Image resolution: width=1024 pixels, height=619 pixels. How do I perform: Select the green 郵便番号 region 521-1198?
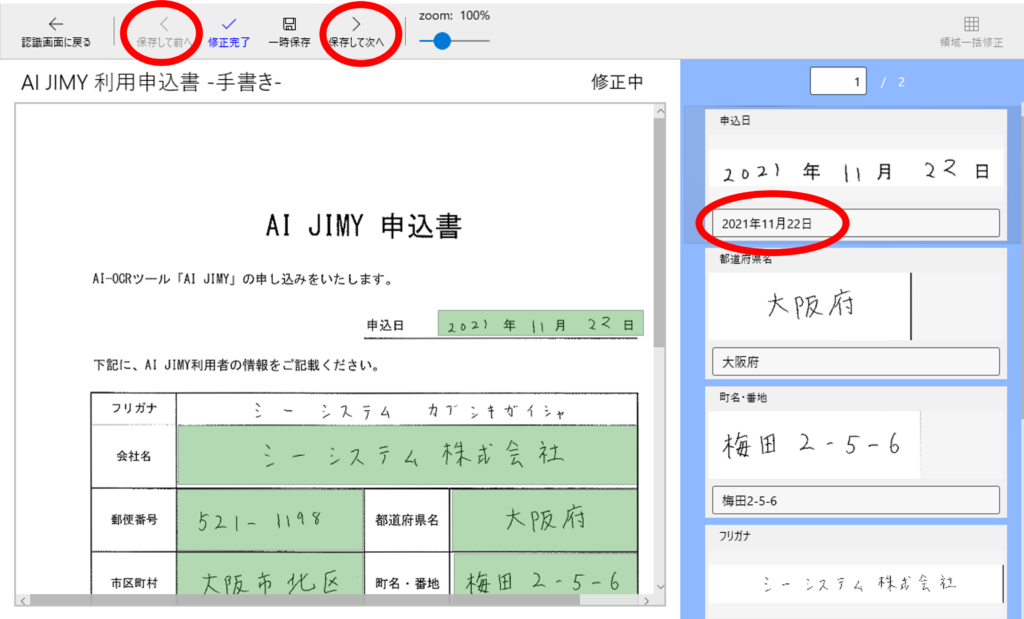[x=270, y=520]
